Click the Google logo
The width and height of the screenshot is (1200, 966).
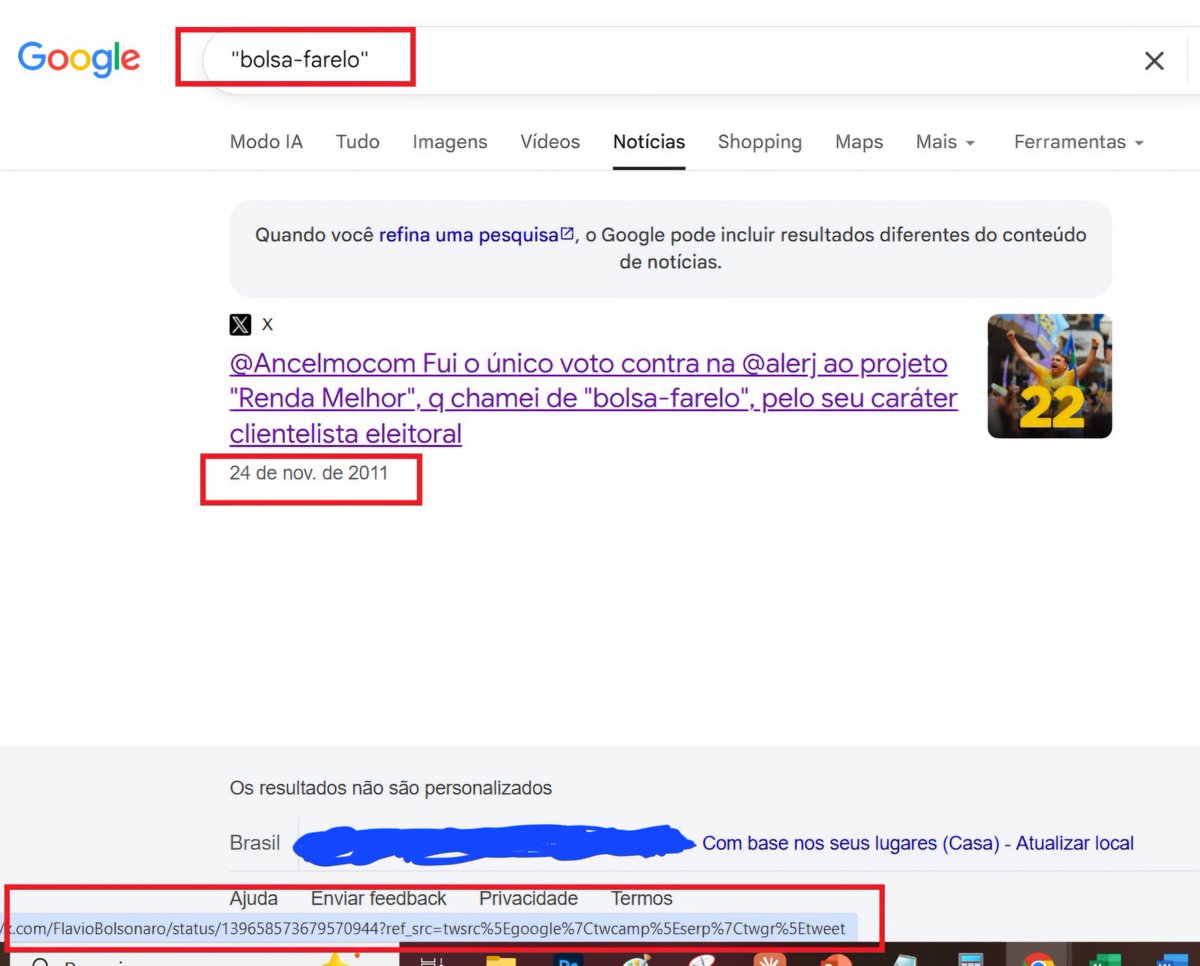(79, 60)
